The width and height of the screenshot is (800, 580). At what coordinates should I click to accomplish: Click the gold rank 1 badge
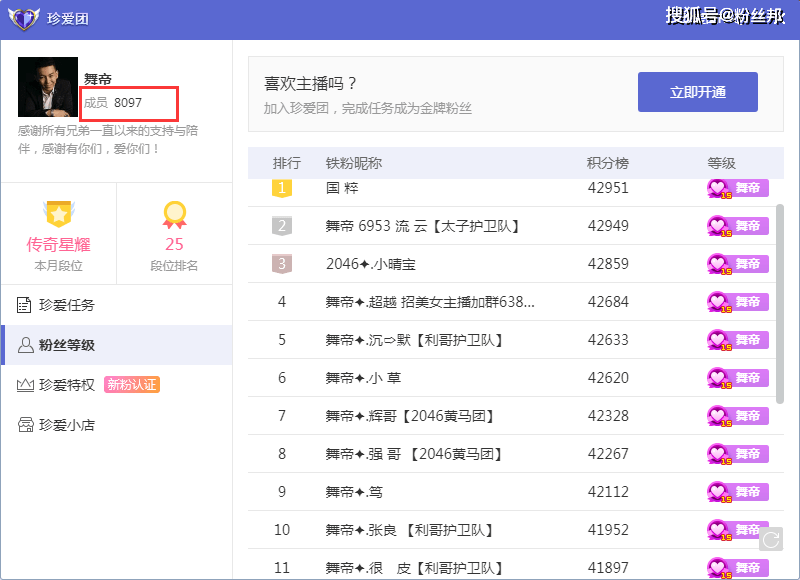[282, 188]
